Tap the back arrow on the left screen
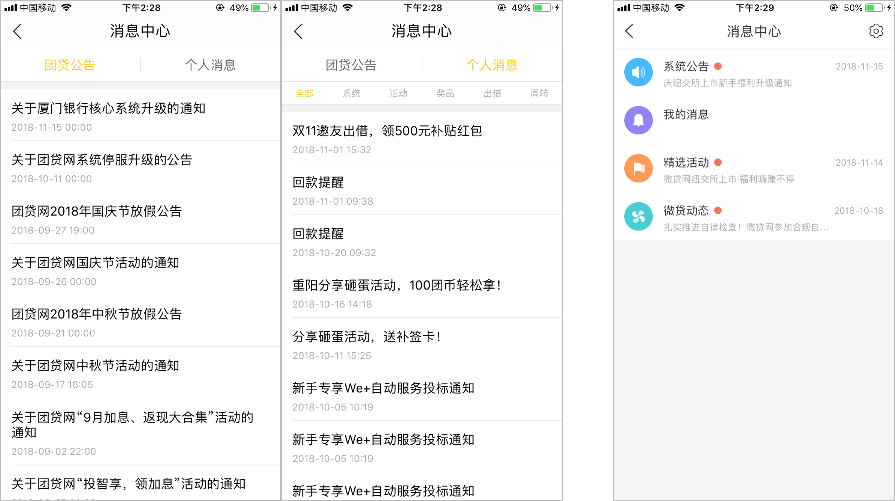This screenshot has height=501, width=895. pos(17,31)
